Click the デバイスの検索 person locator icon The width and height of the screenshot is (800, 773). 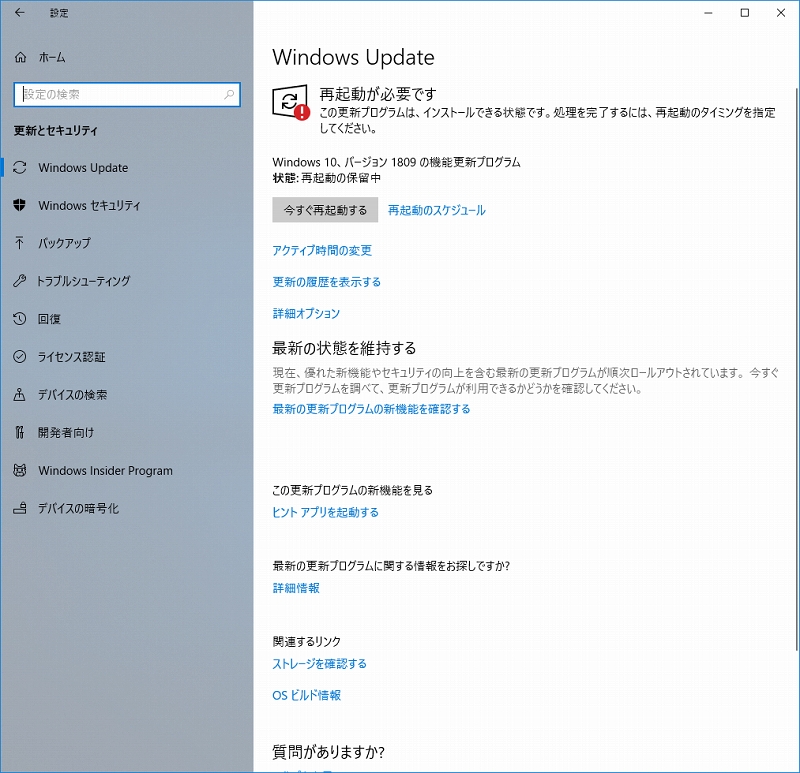point(19,394)
